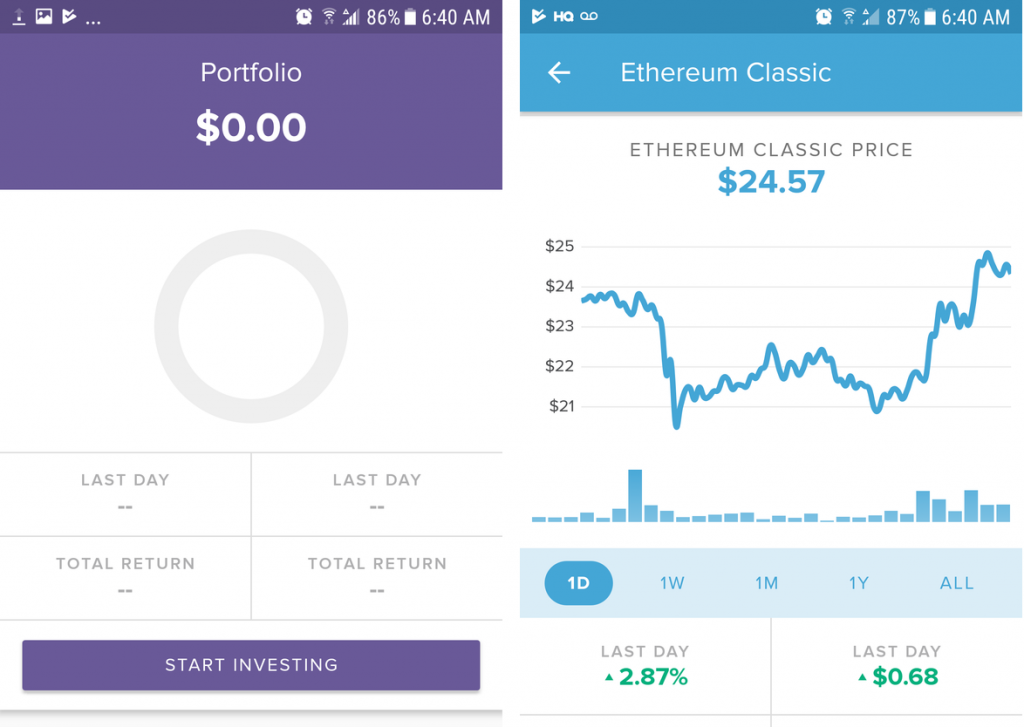The image size is (1024, 727).
Task: Show the 1Y price history
Action: tap(859, 583)
